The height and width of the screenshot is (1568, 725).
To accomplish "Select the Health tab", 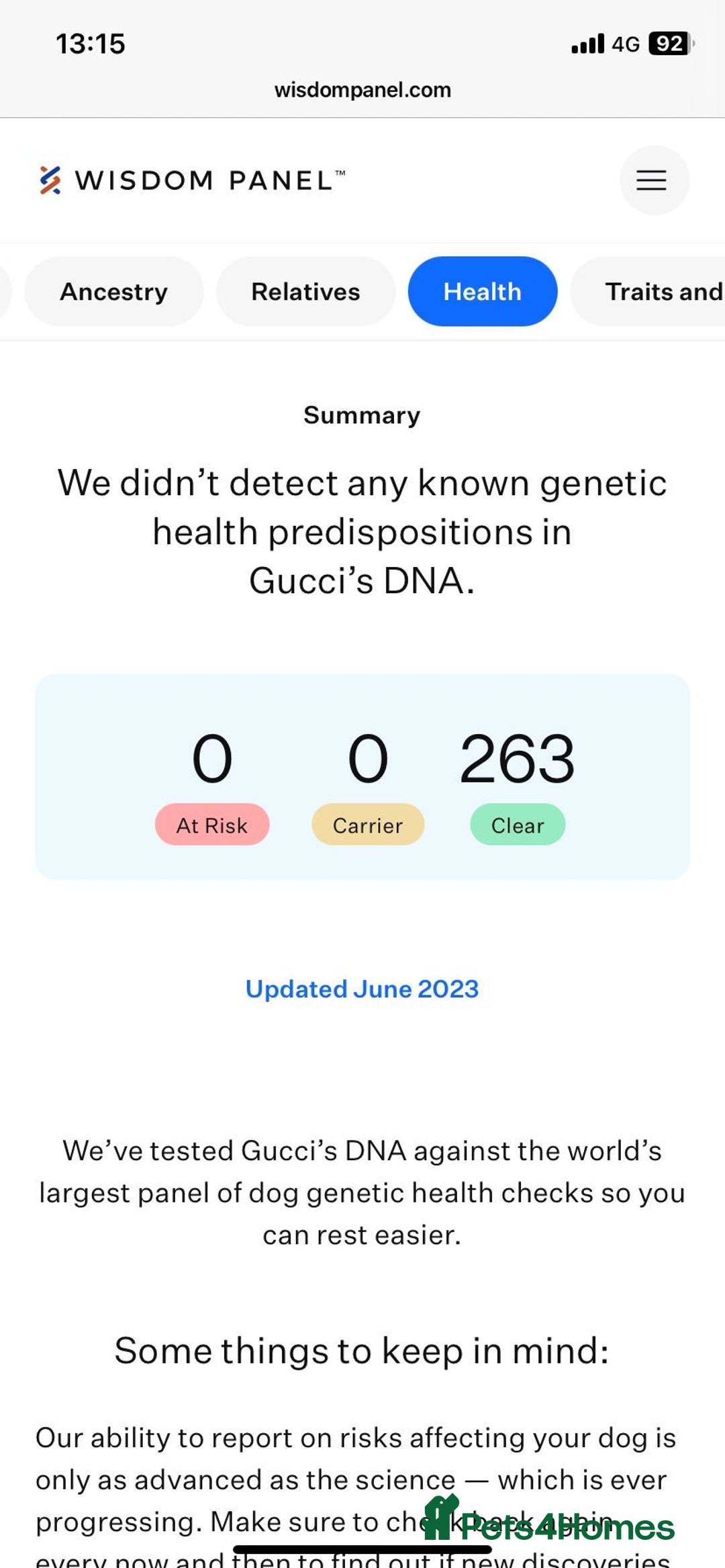I will tap(483, 292).
